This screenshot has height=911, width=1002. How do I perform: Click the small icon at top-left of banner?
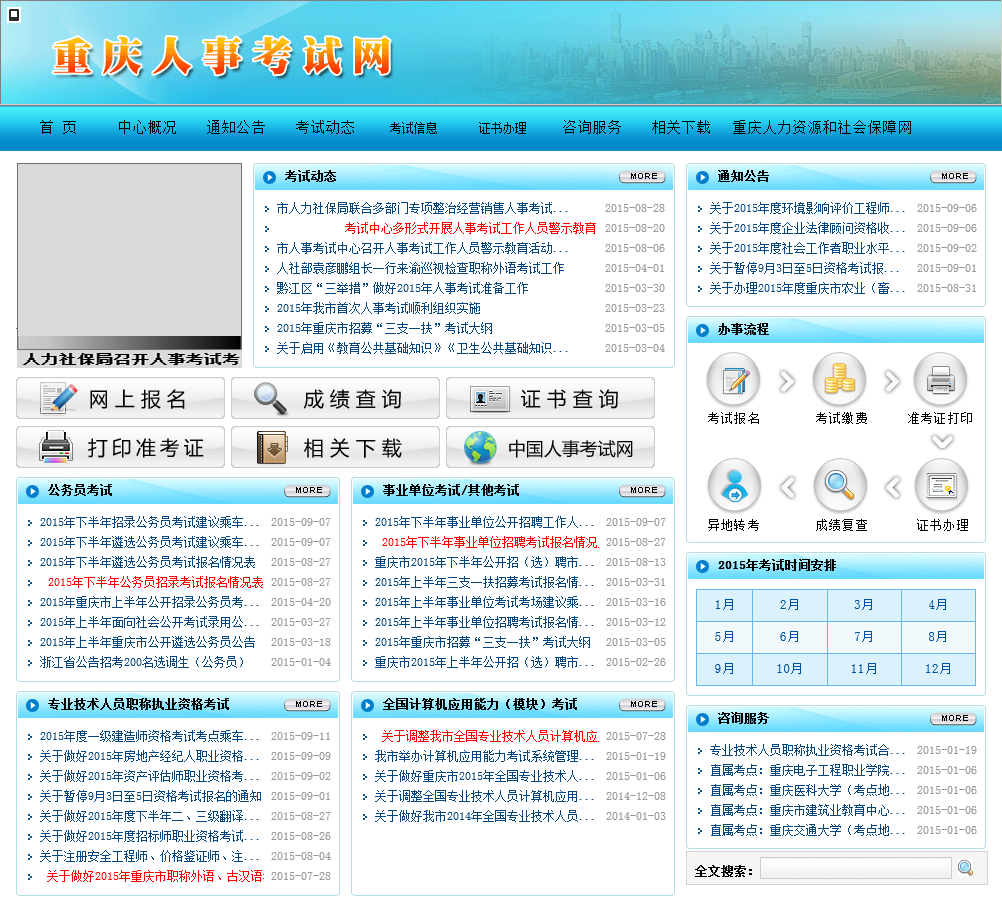(14, 15)
